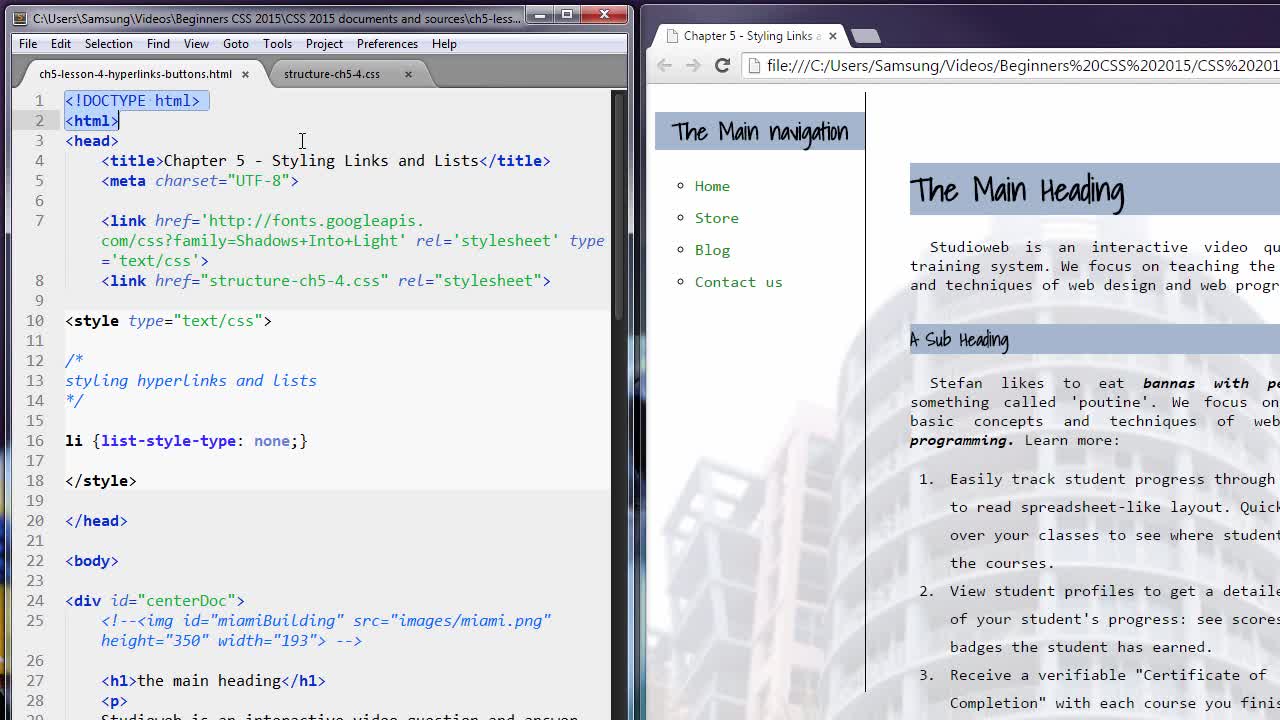Open the Goto menu
This screenshot has width=1280, height=720.
point(236,44)
